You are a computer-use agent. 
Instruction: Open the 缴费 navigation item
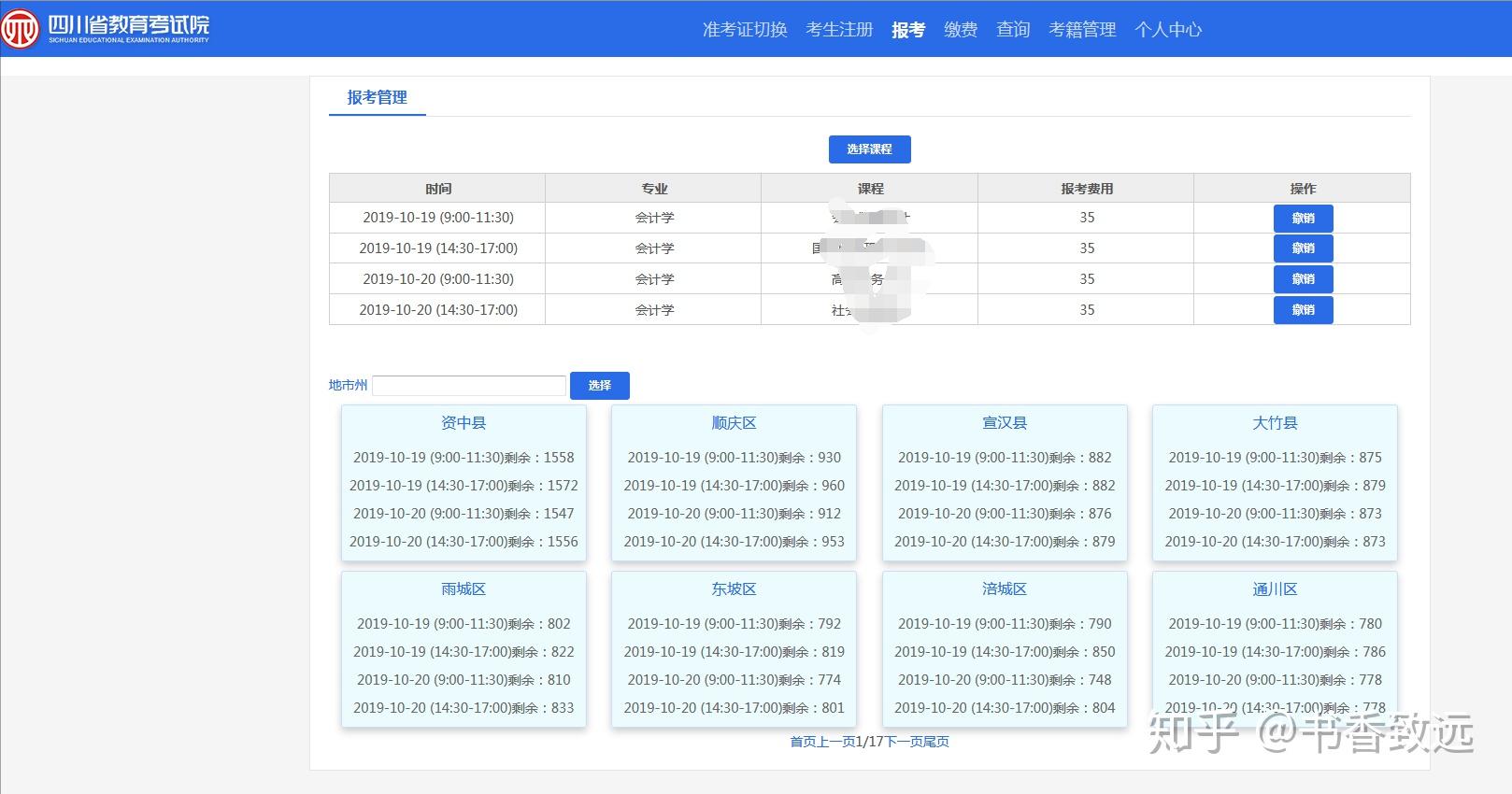[x=961, y=30]
